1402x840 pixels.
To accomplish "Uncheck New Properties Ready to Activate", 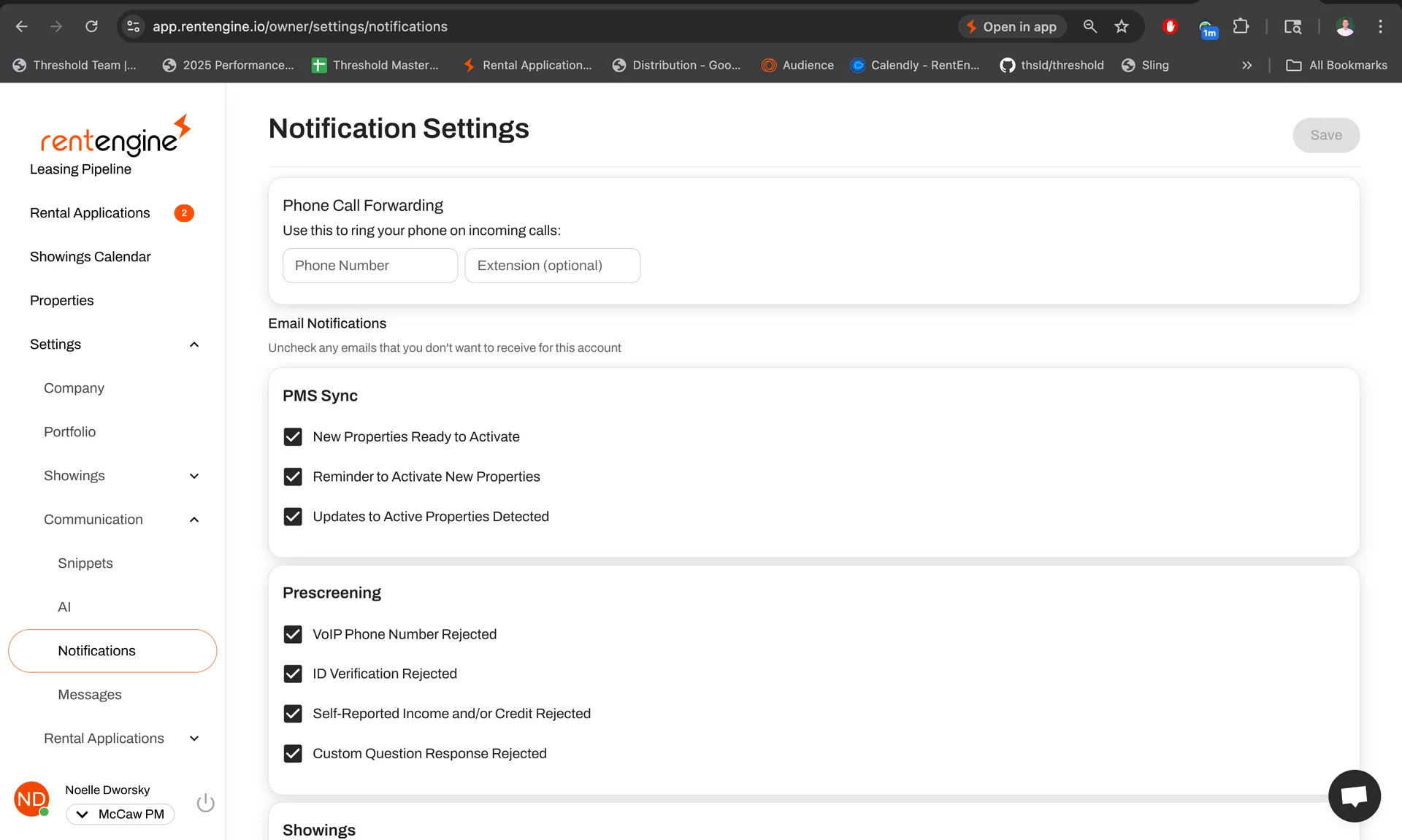I will (293, 436).
